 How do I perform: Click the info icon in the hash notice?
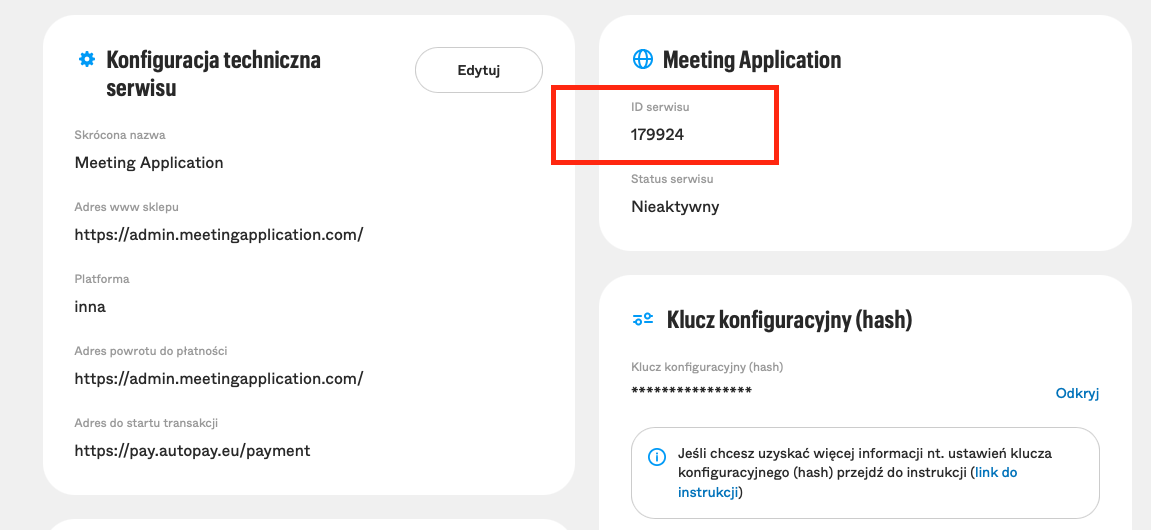[656, 457]
